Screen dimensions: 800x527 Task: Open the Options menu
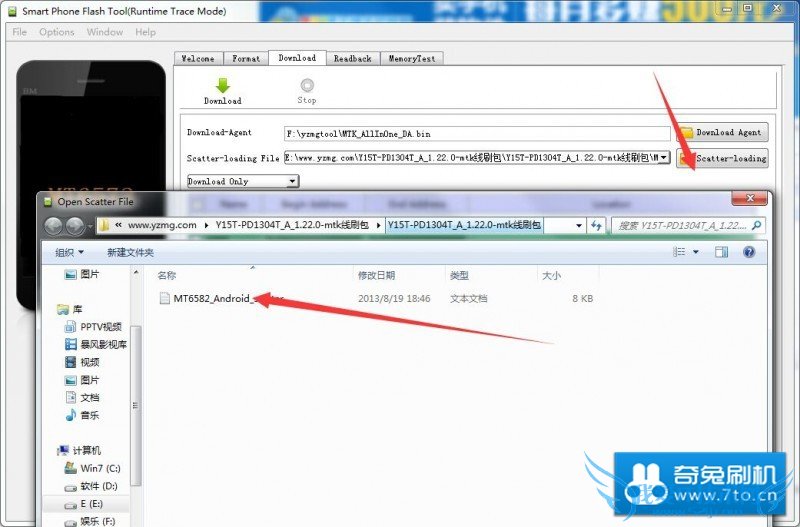coord(57,32)
